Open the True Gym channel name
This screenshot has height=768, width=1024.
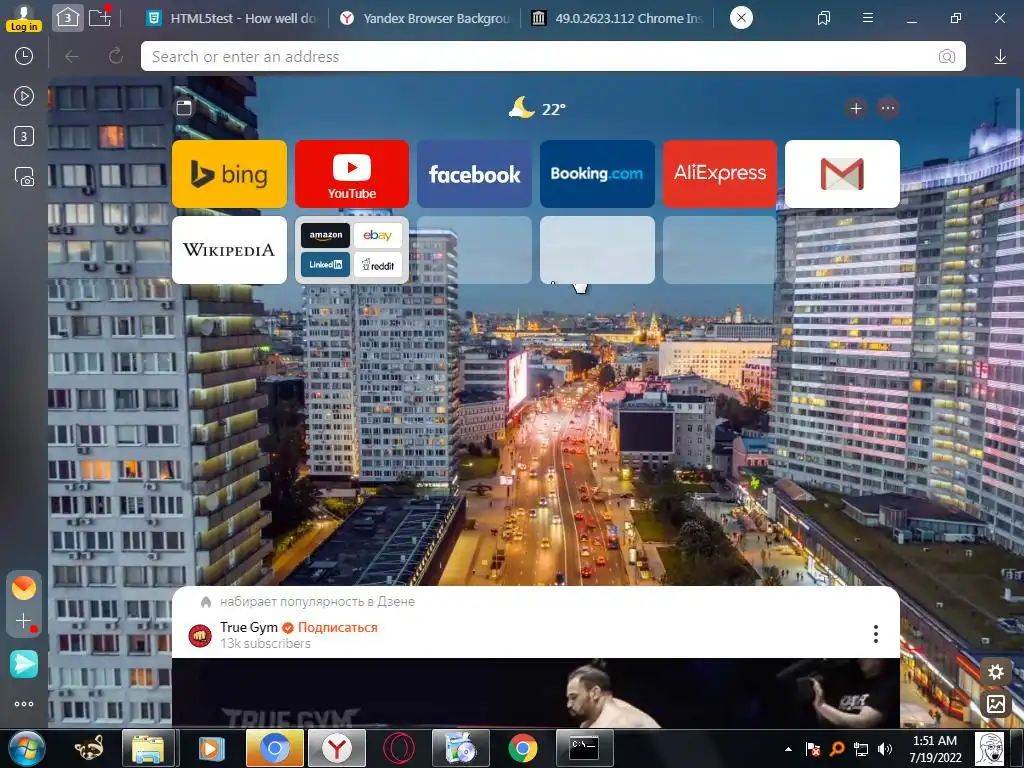[249, 628]
